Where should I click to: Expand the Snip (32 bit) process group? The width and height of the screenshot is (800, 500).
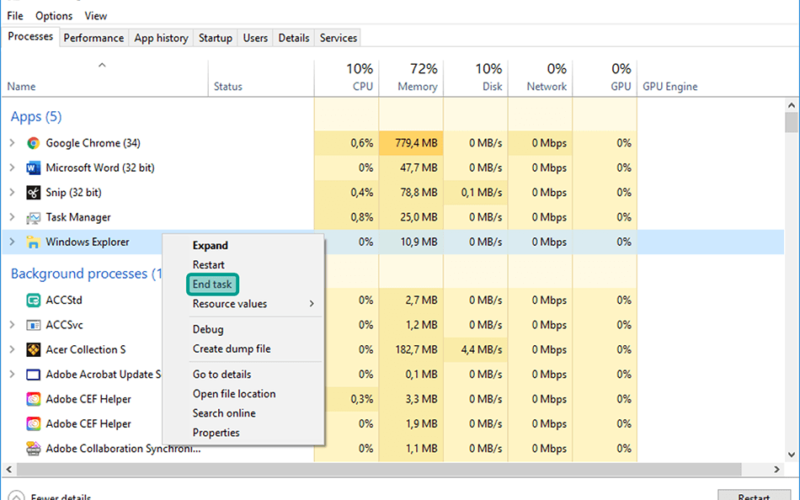[x=12, y=192]
